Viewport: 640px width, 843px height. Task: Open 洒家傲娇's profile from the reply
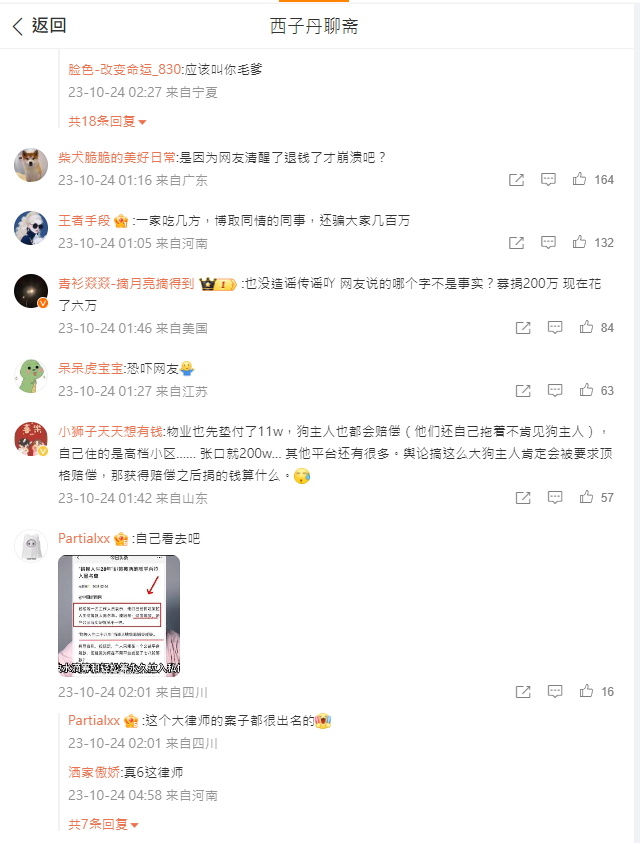coord(94,773)
